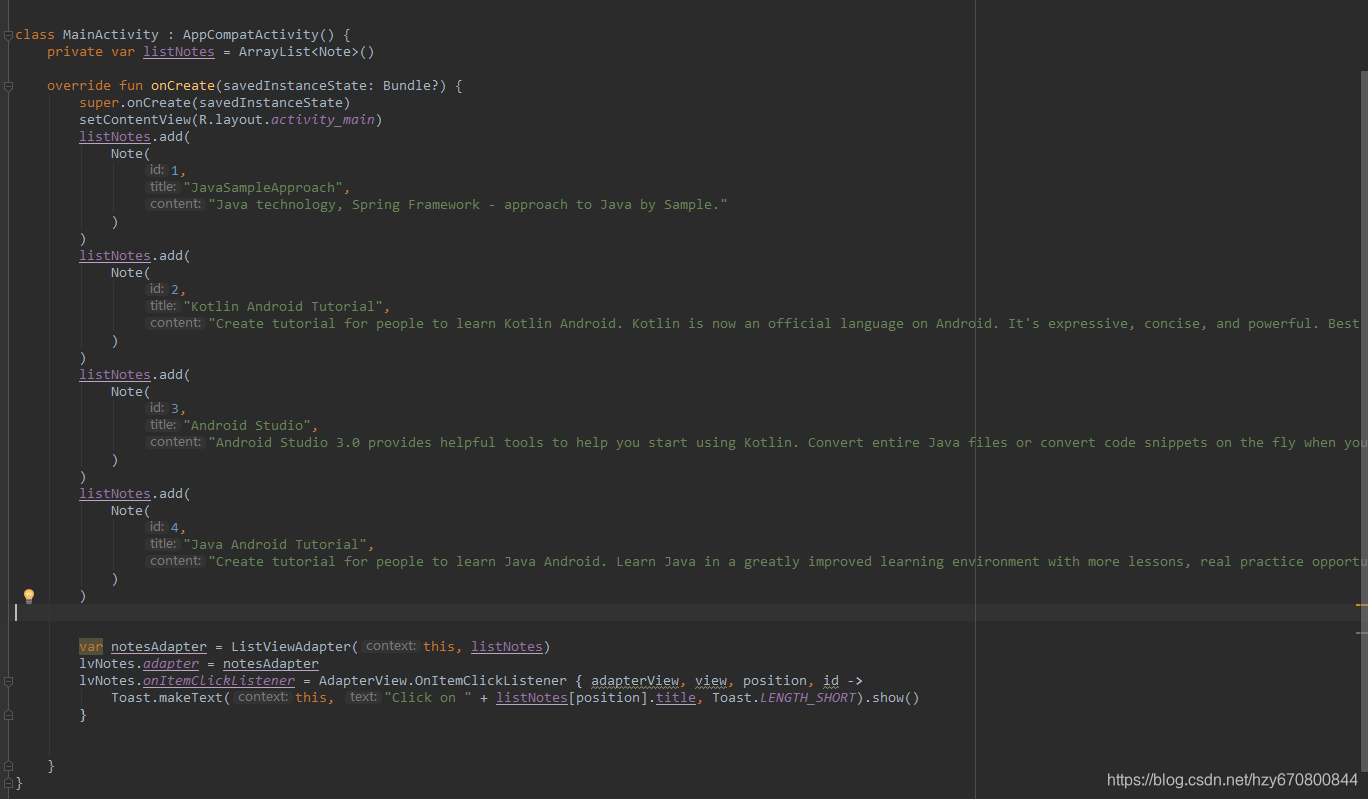Click super.onCreate(savedInstanceState) call
Screen dimensions: 1368x799
215,103
